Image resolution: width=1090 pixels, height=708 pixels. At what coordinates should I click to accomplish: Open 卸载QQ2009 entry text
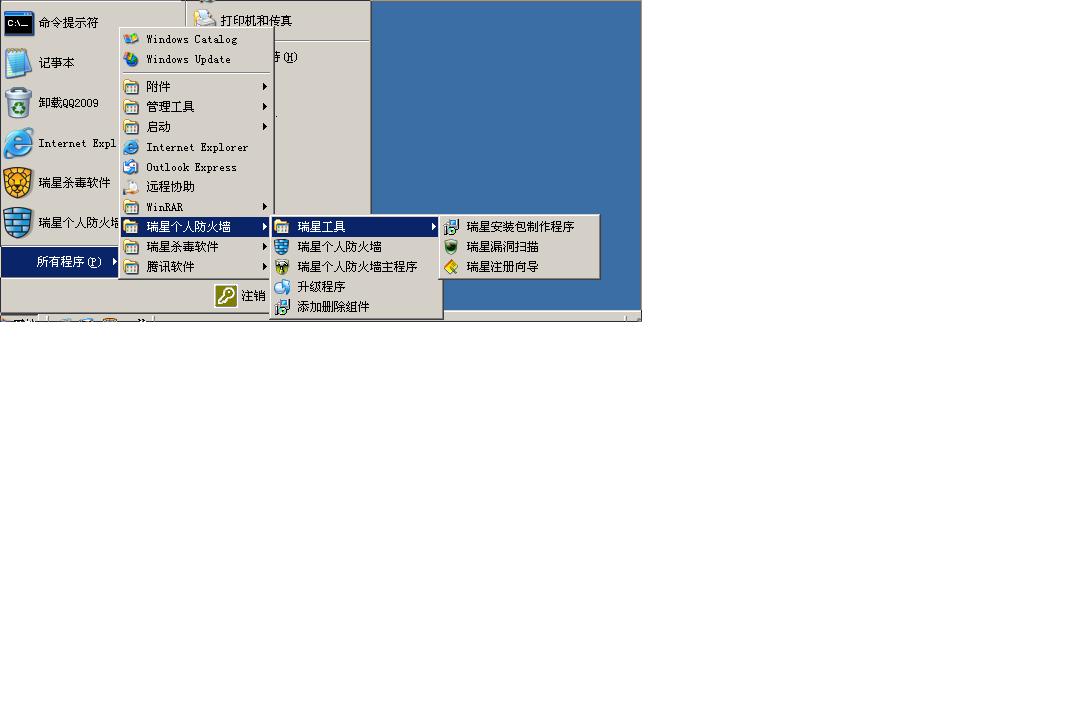[68, 103]
